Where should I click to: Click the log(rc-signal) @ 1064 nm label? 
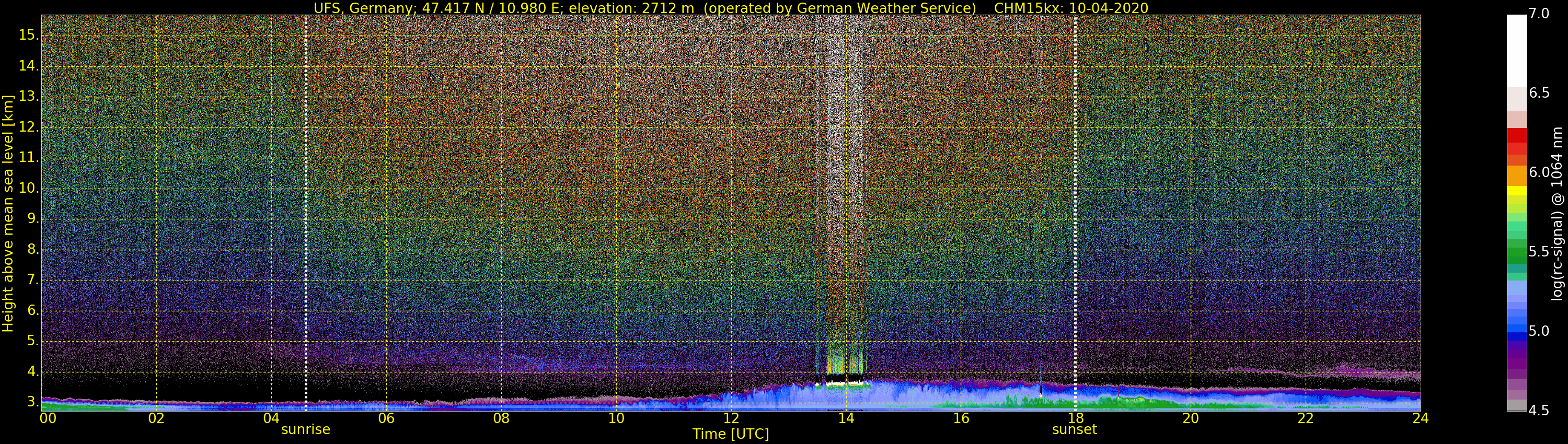click(1557, 213)
